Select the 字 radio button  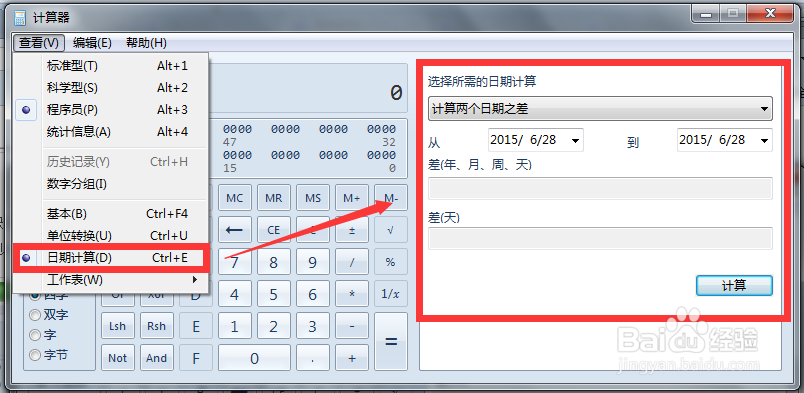(35, 335)
